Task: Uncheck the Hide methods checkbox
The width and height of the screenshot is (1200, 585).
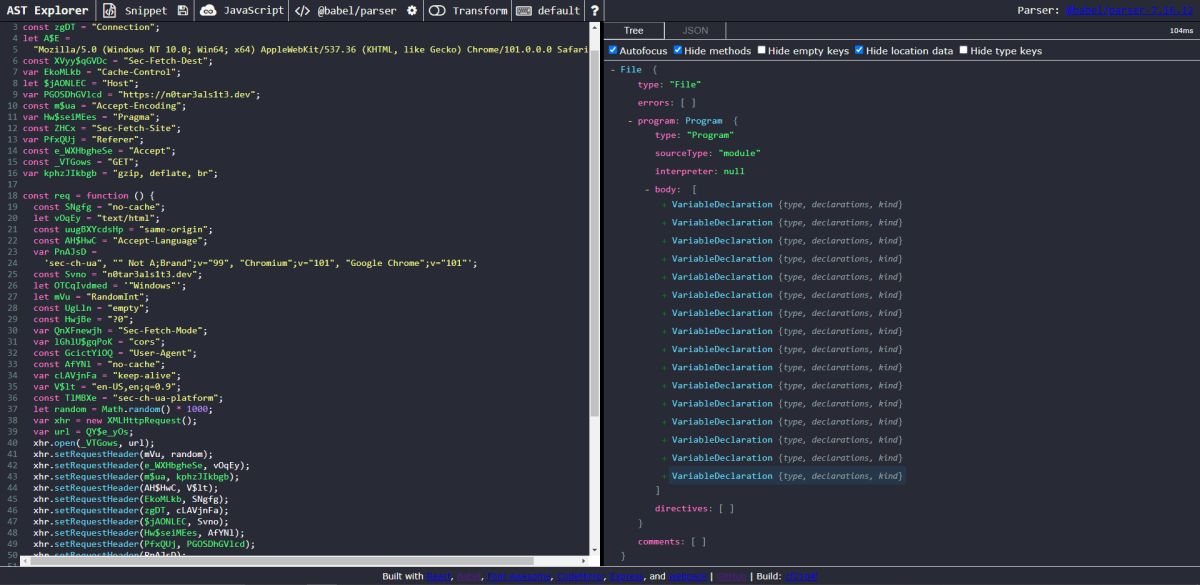Action: 678,50
